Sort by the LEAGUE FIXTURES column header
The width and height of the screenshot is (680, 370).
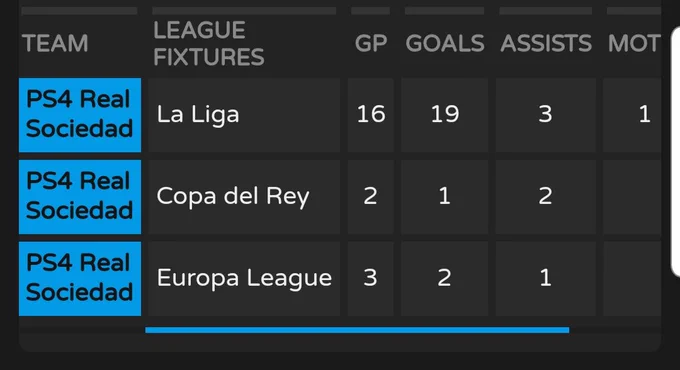209,43
